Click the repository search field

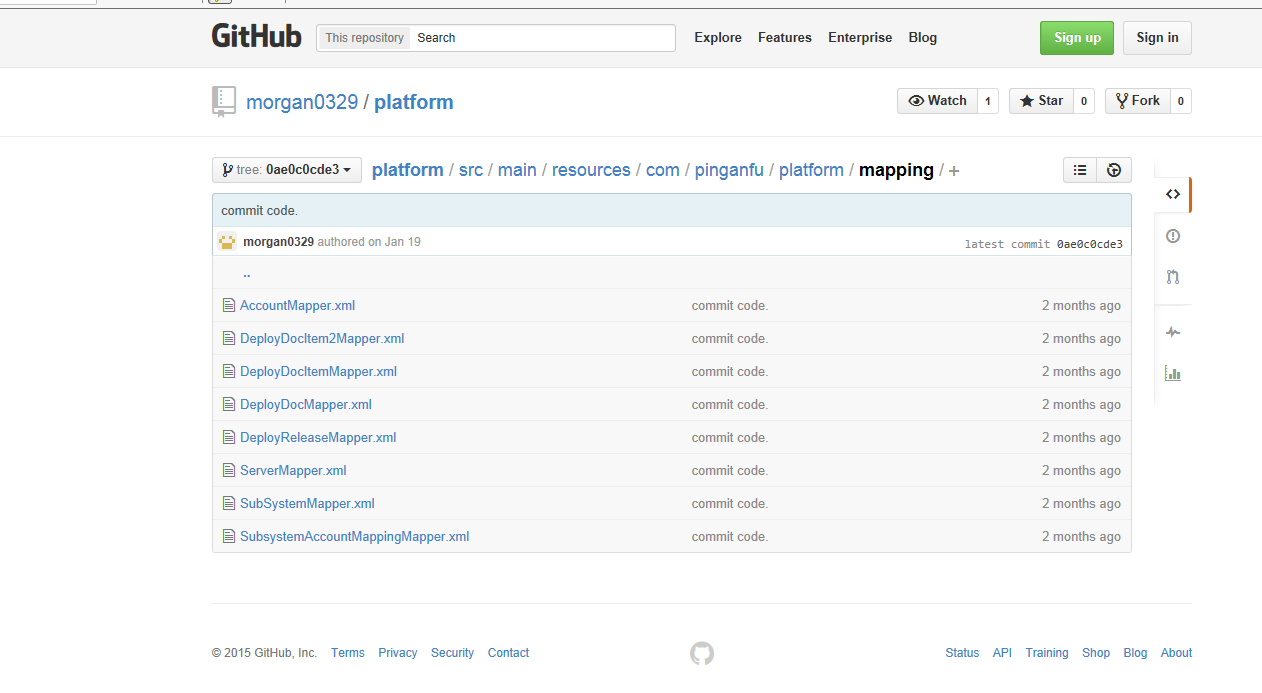(543, 38)
